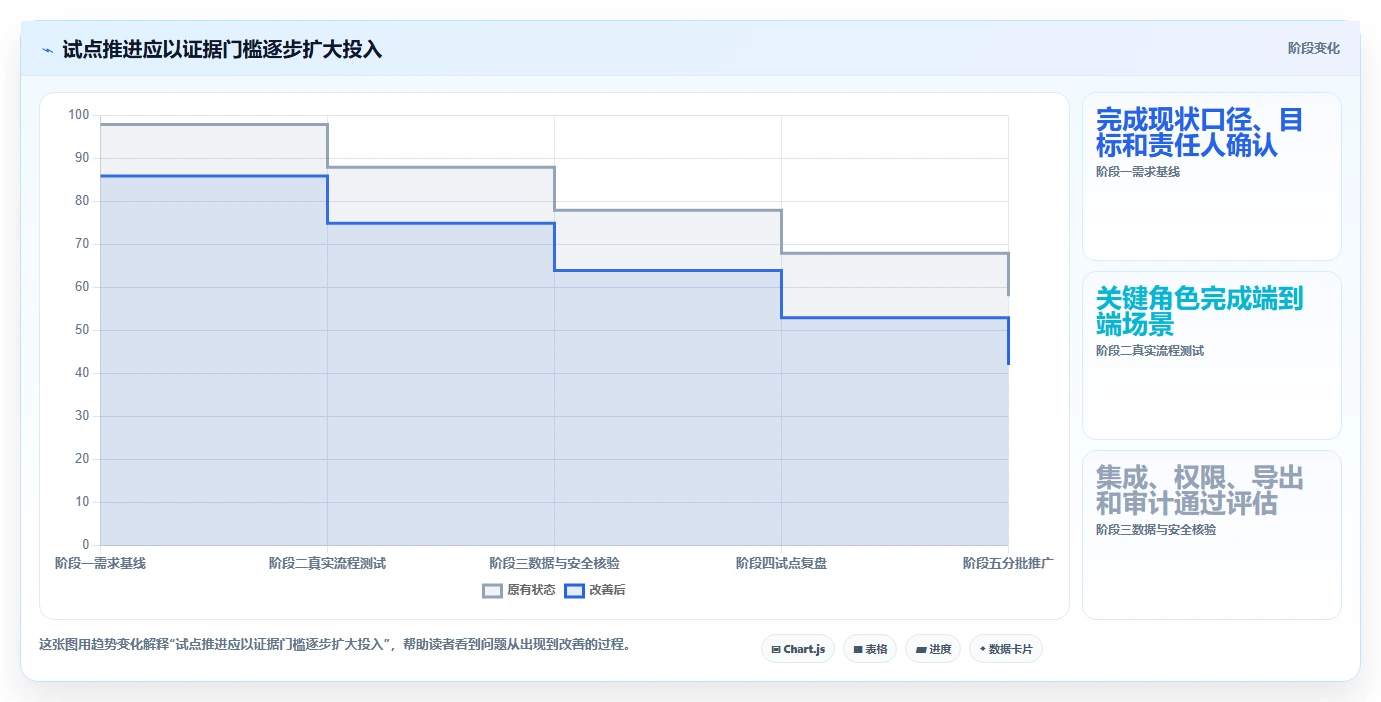Click the icon in the Chart.js chip
The image size is (1381, 702).
click(x=776, y=650)
